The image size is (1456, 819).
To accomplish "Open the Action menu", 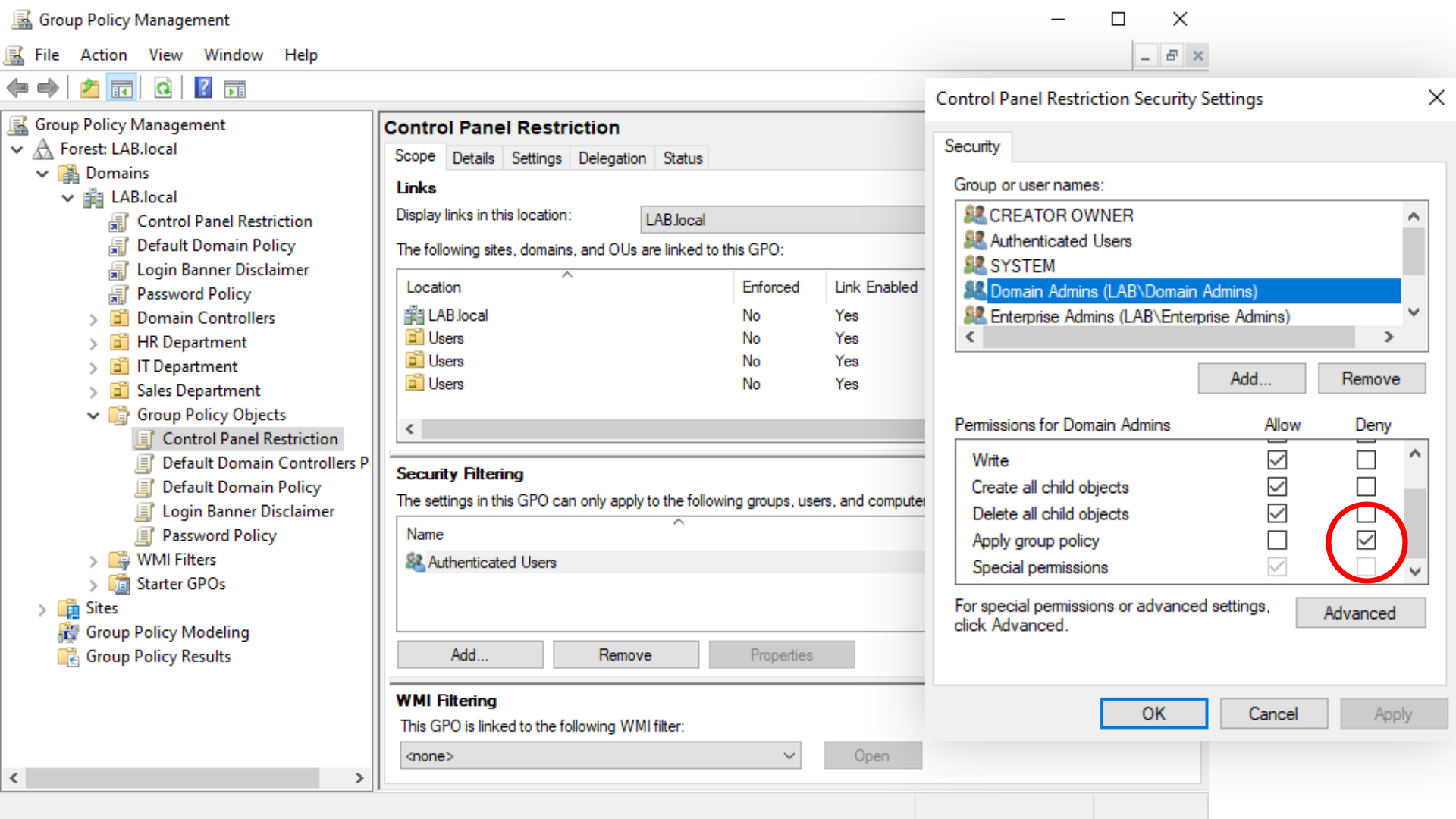I will click(103, 55).
